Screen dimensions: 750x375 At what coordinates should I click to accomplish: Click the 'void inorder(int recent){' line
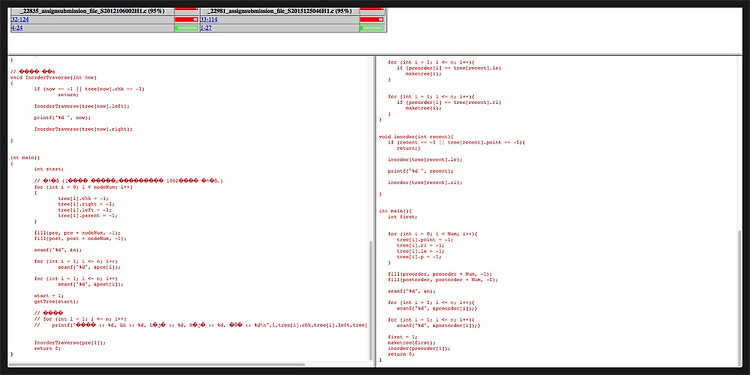point(416,137)
